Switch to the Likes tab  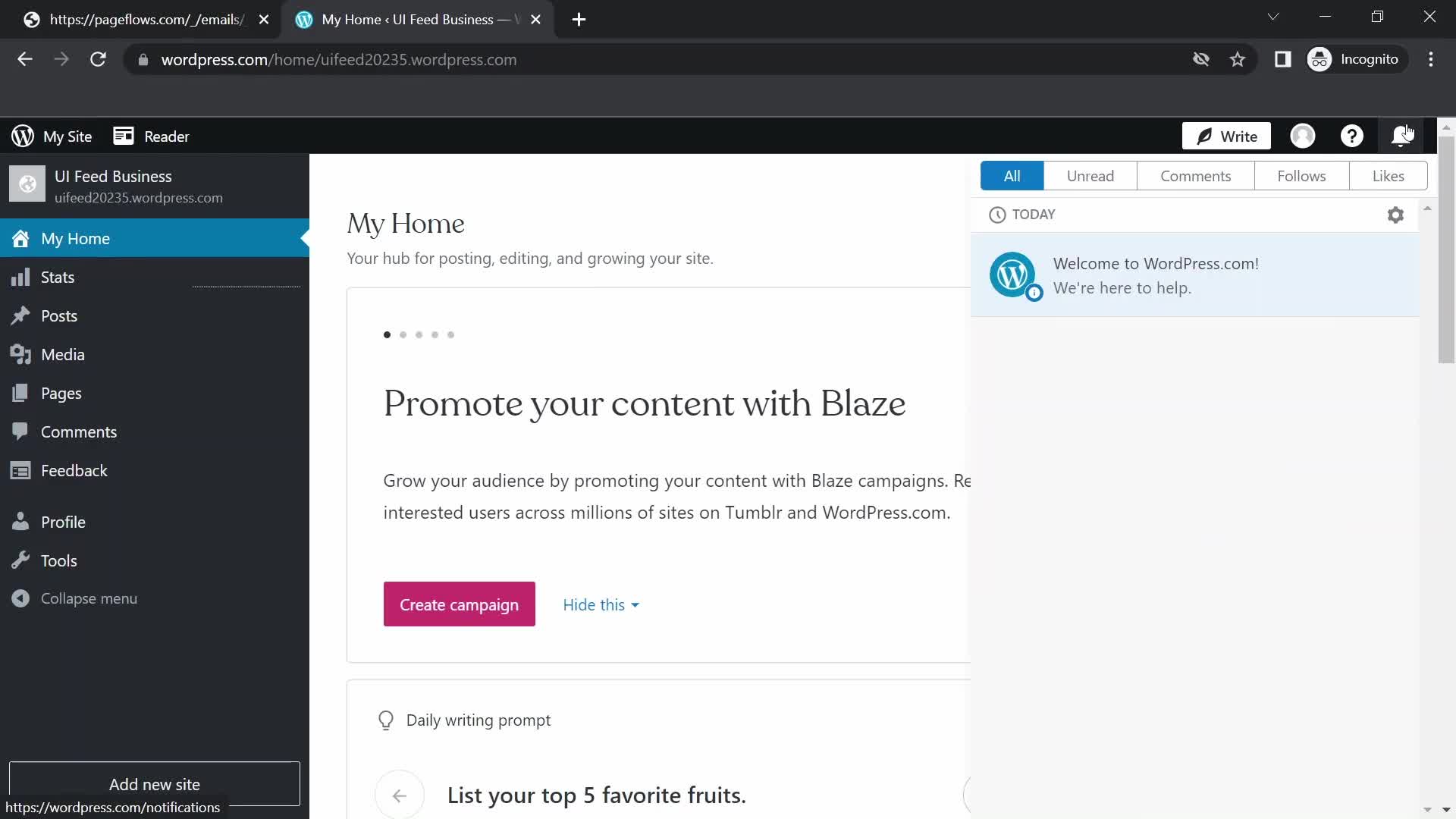pyautogui.click(x=1389, y=175)
